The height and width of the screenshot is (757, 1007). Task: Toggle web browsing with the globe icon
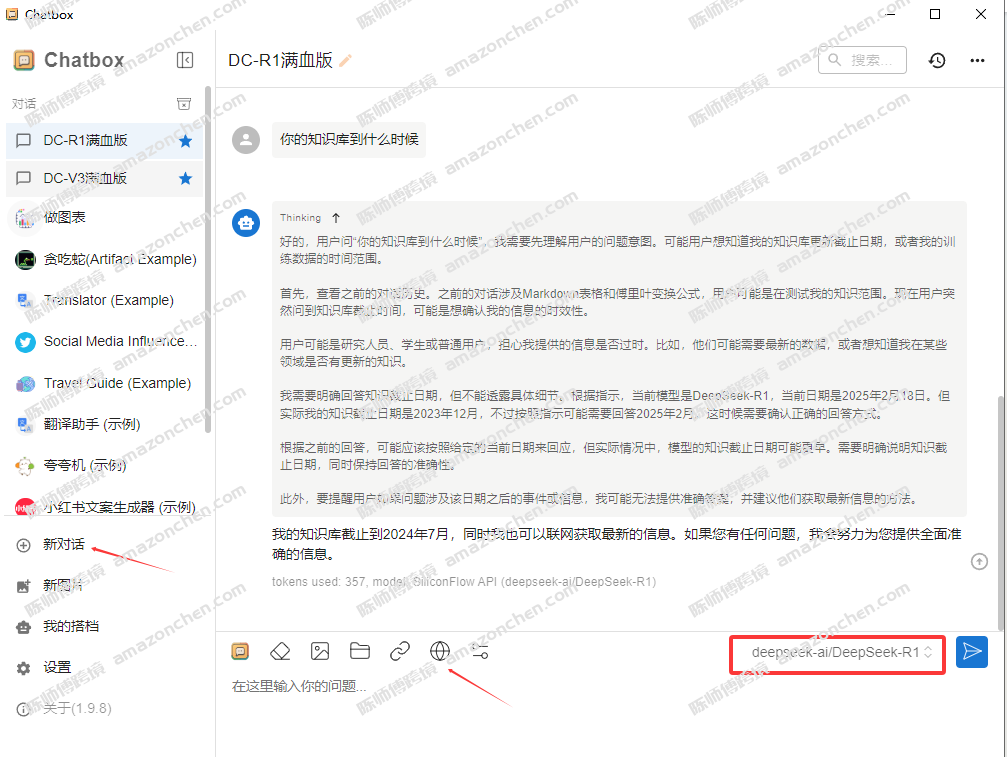pyautogui.click(x=440, y=652)
